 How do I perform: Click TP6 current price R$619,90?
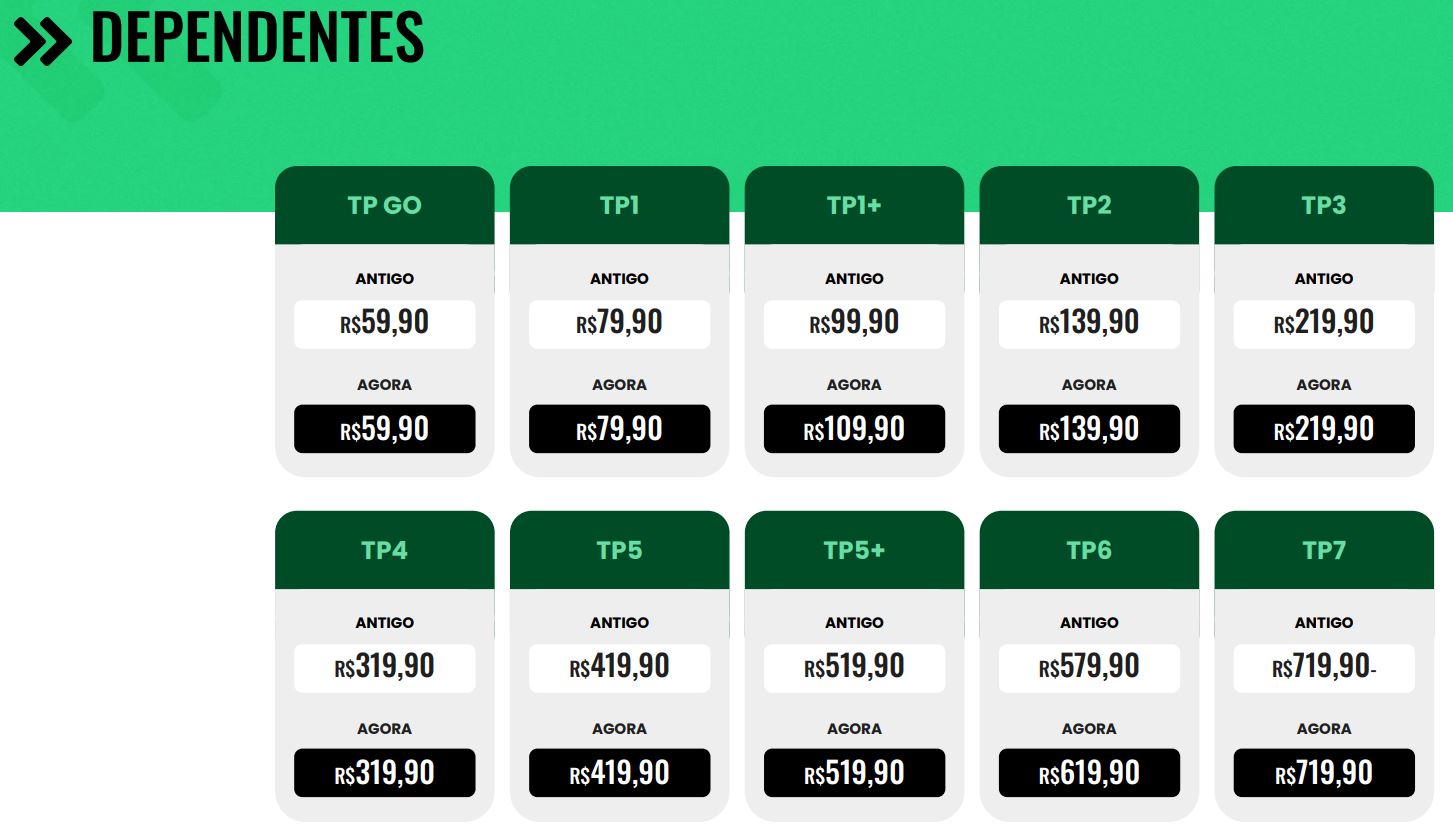tap(1089, 773)
